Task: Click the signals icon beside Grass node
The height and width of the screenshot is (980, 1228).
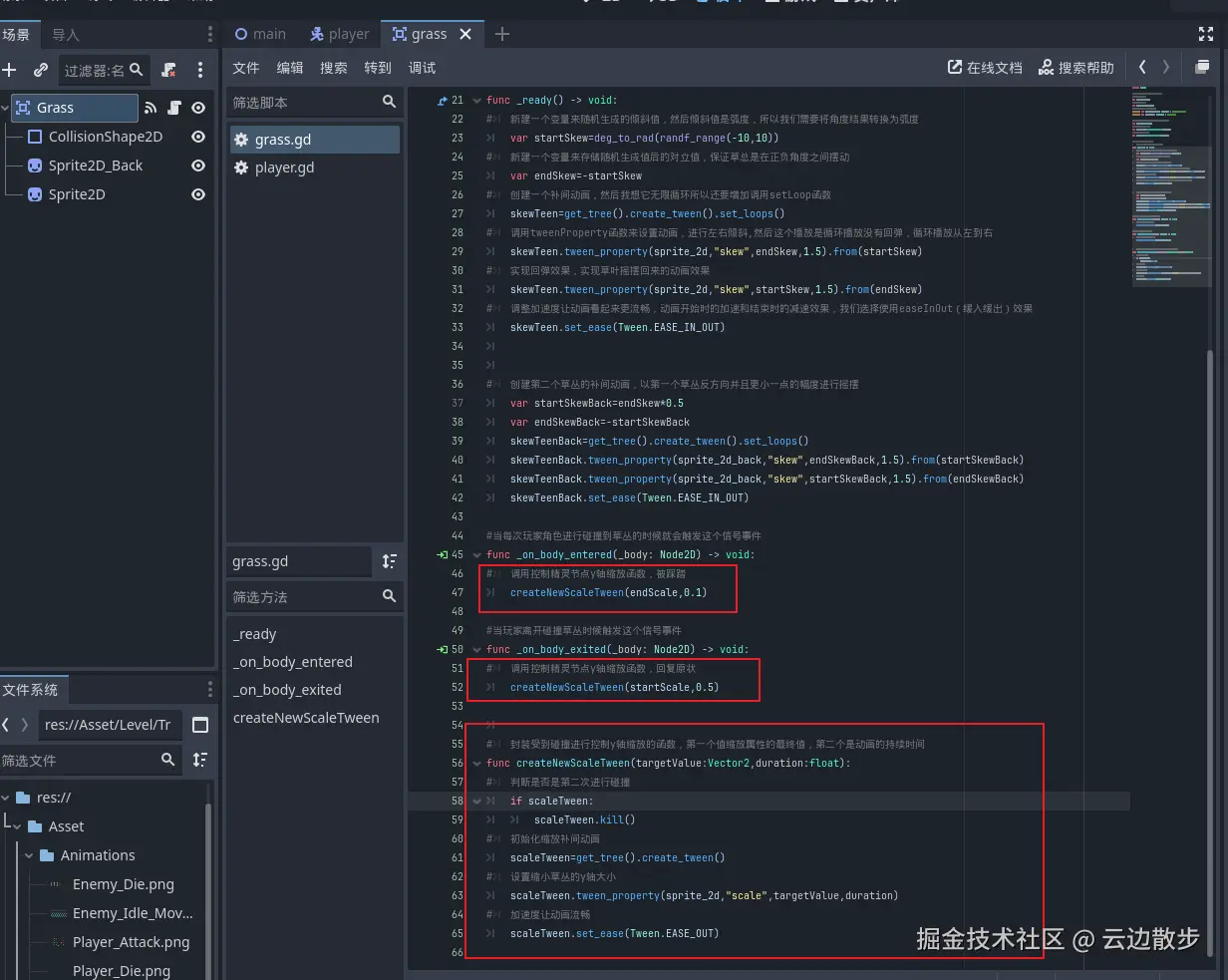Action: 151,108
